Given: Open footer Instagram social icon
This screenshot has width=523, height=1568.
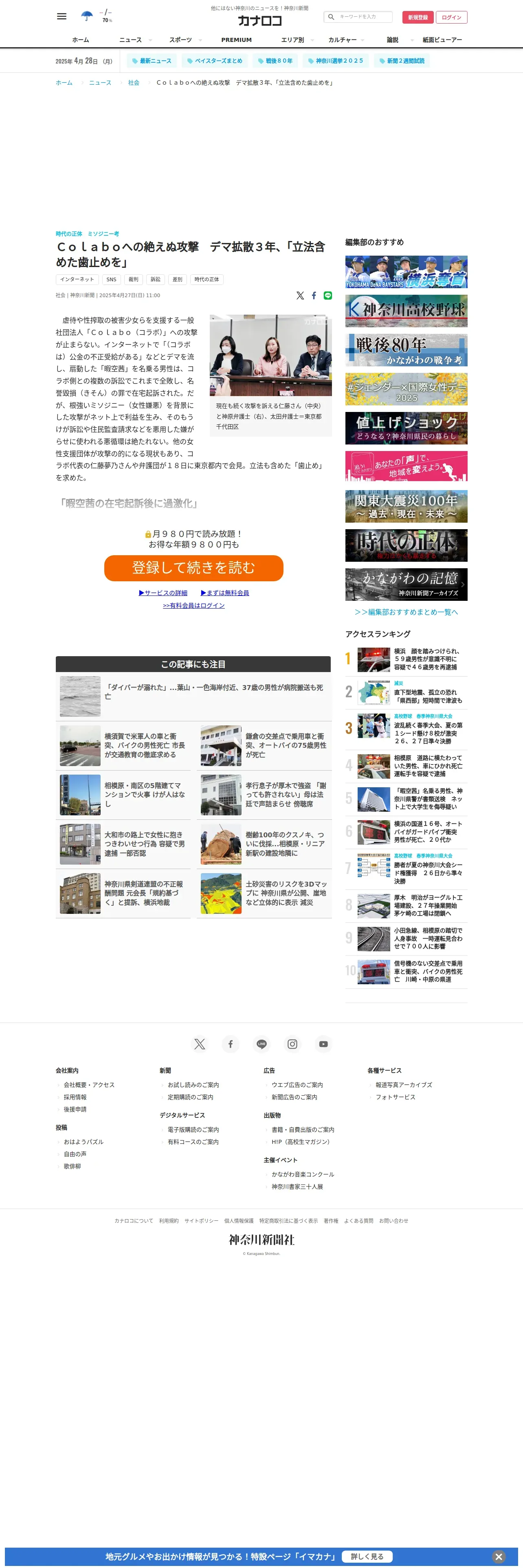Looking at the screenshot, I should tap(293, 1044).
